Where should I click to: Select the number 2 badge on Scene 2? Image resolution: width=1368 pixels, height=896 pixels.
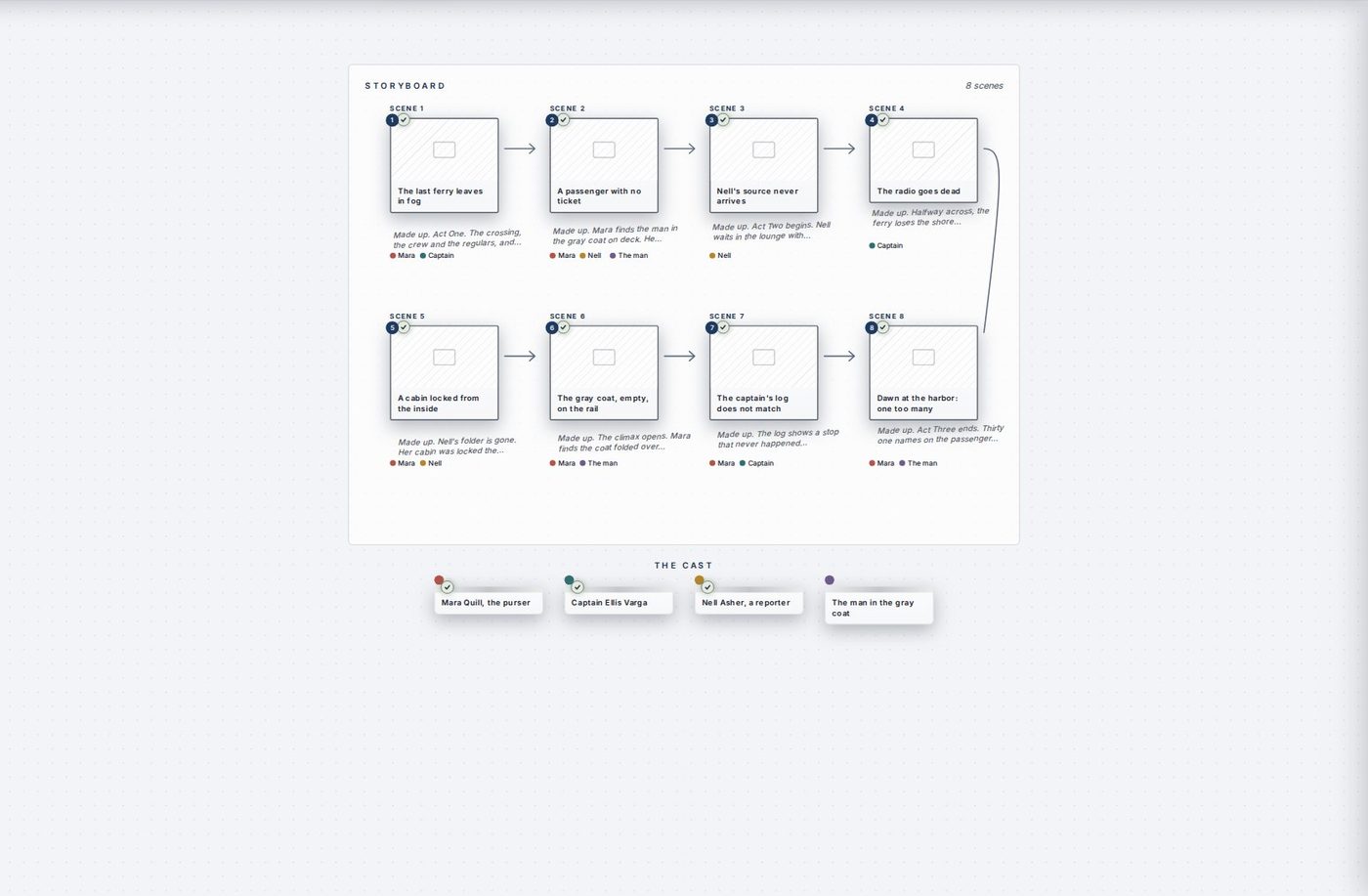[551, 120]
